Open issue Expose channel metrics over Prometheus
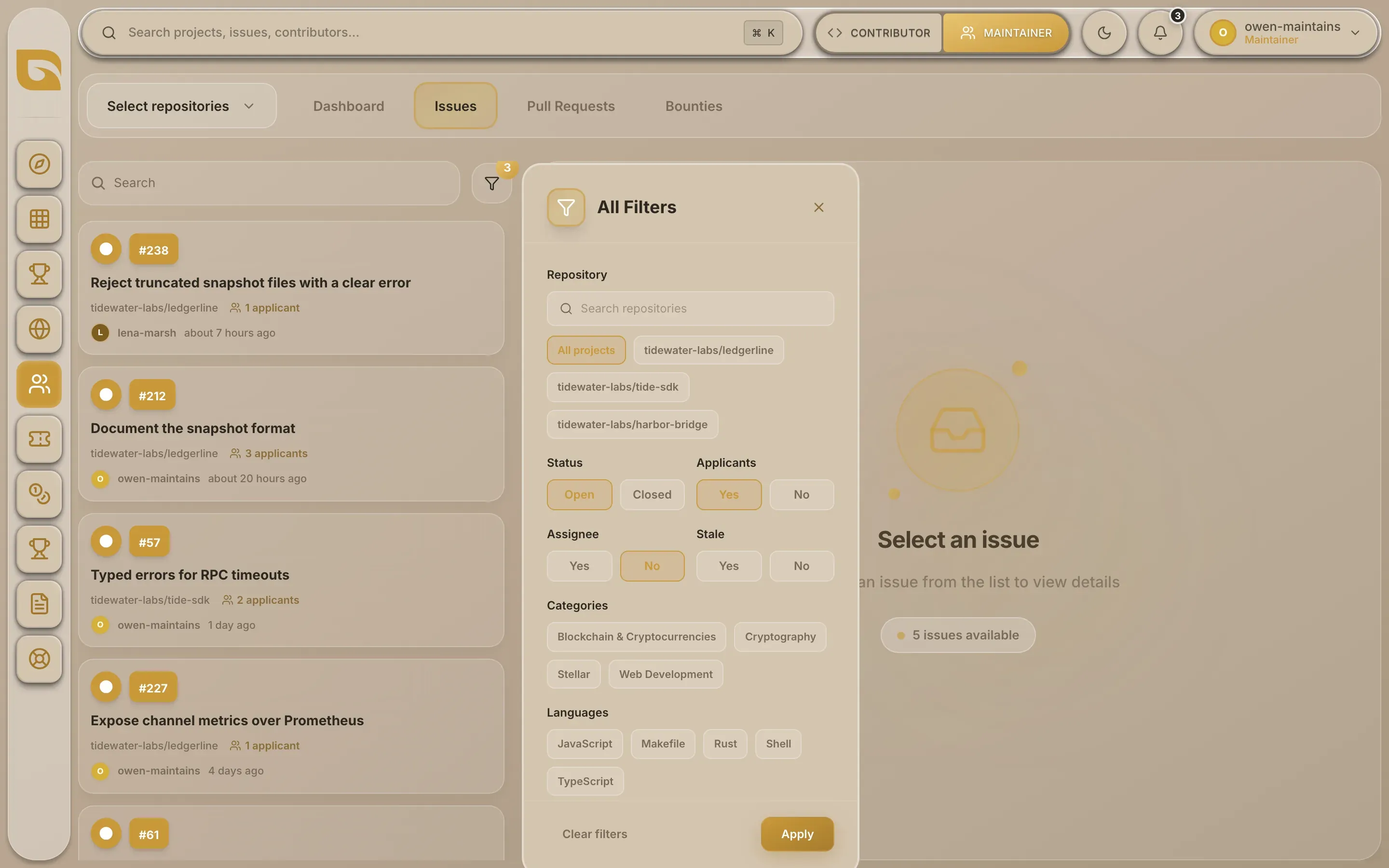 pos(291,726)
